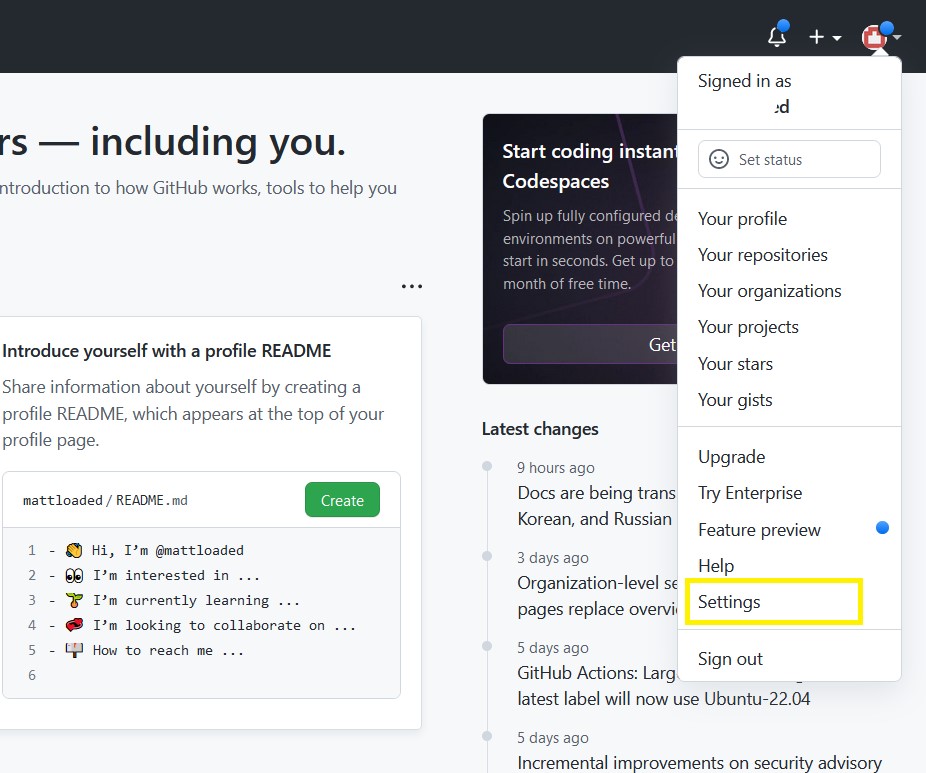The height and width of the screenshot is (773, 926).
Task: Click the Create button for README.md
Action: tap(342, 500)
